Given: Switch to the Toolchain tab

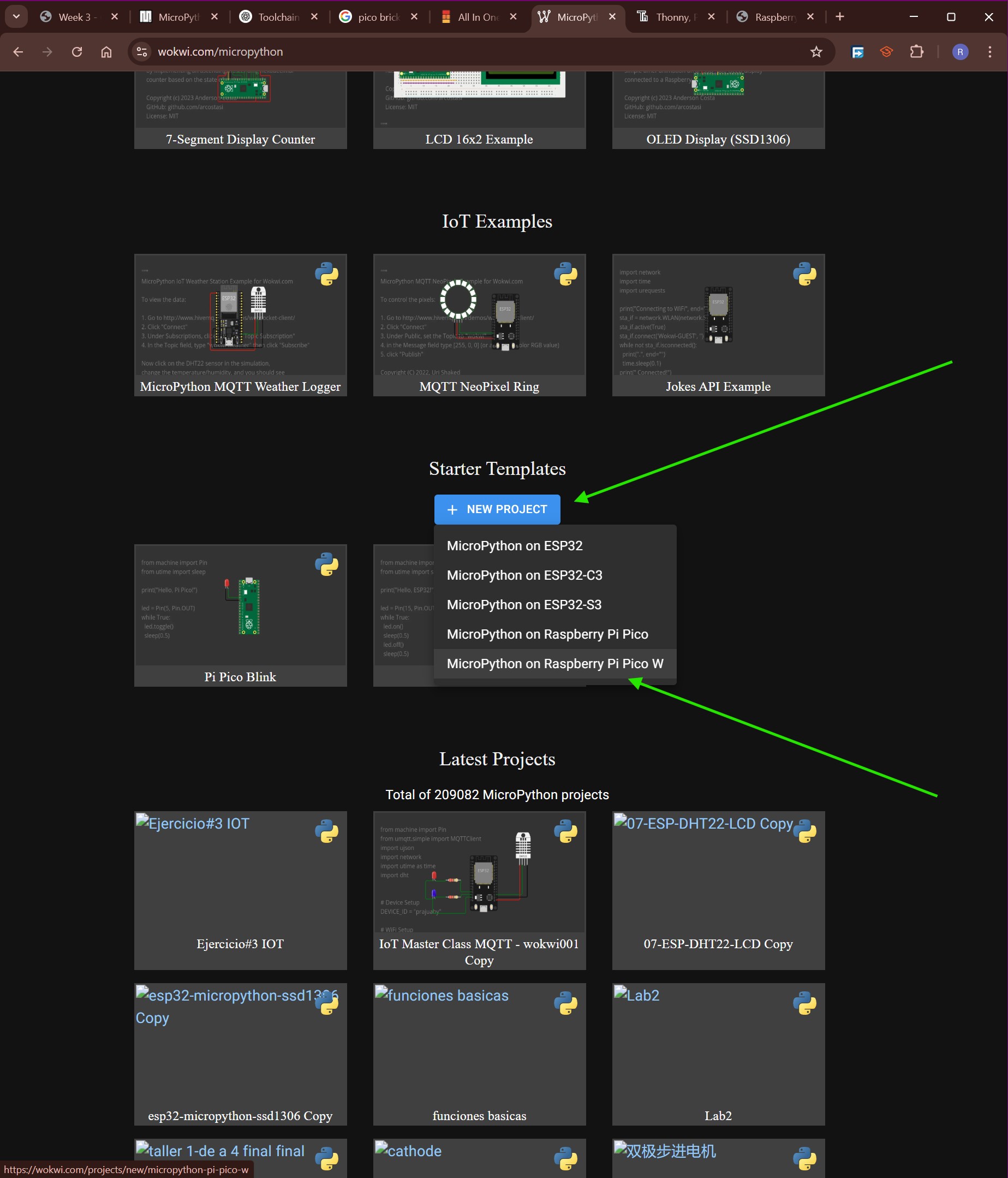Looking at the screenshot, I should point(279,17).
